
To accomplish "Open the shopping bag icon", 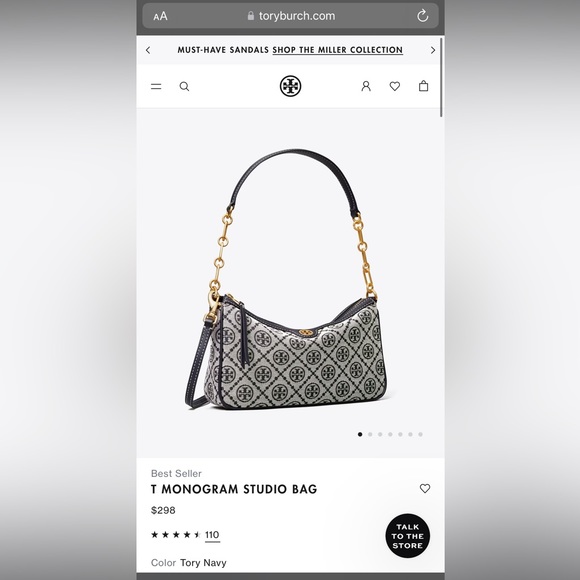I will click(424, 86).
